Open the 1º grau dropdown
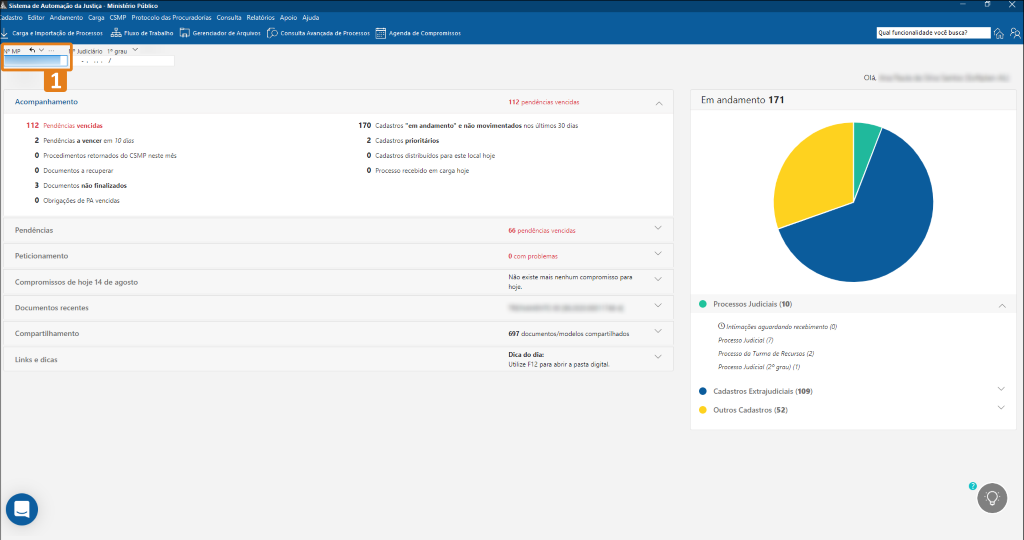Viewport: 1024px width, 540px height. point(135,50)
